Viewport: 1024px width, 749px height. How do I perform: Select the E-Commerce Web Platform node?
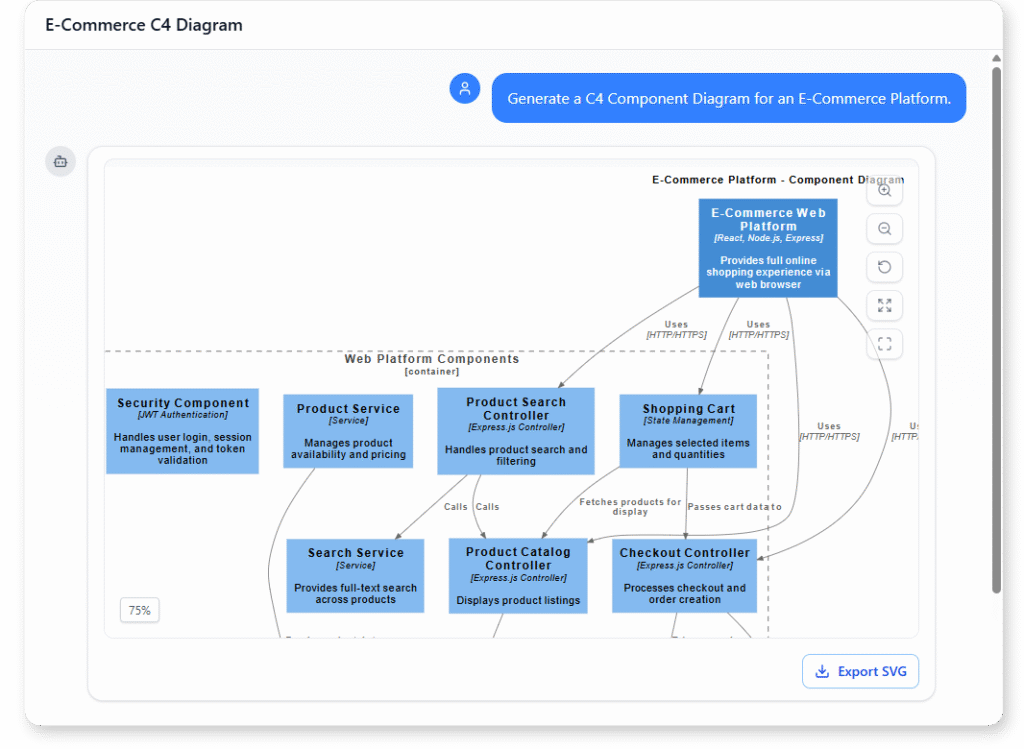[768, 247]
